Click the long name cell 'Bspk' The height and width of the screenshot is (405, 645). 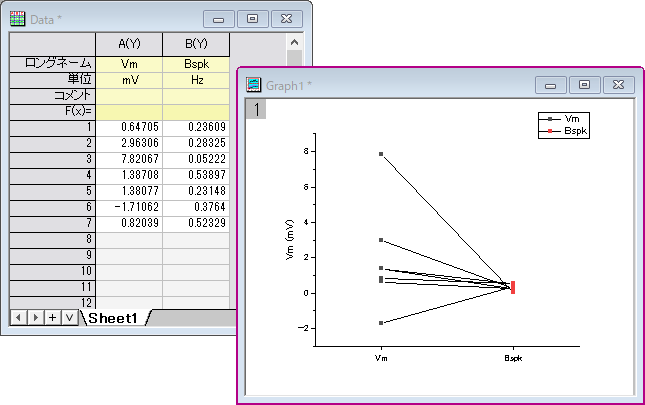196,64
